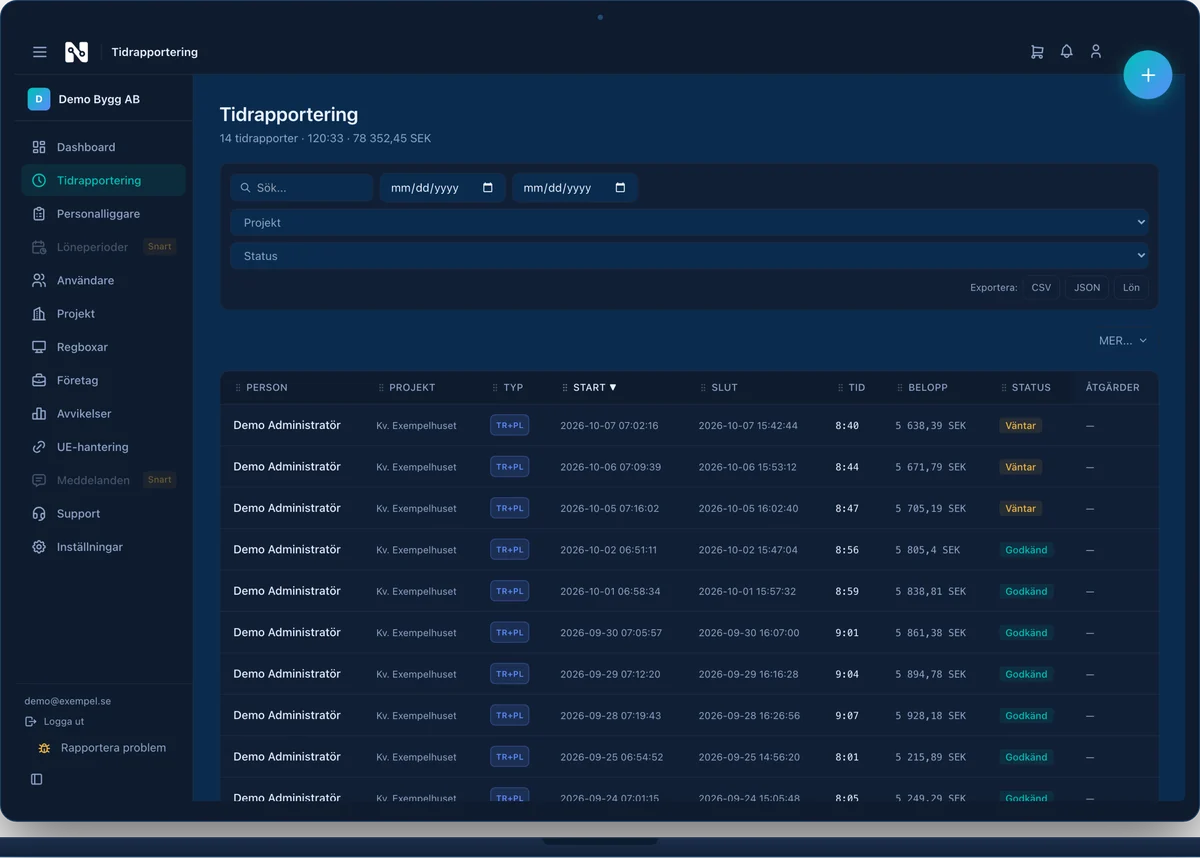Screen dimensions: 1200x858
Task: Collapse sidebar using the panel icon
Action: (37, 779)
